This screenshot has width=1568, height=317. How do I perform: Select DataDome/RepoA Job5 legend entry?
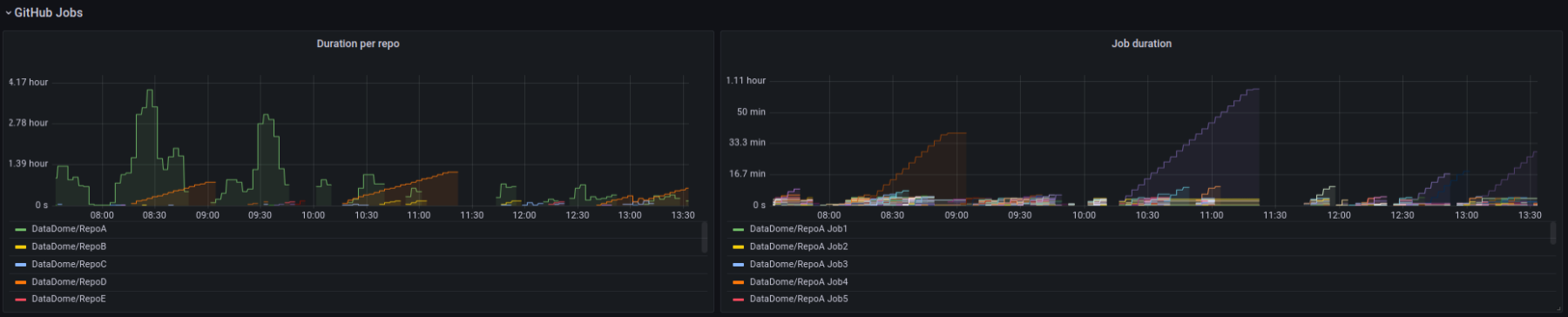click(x=798, y=299)
